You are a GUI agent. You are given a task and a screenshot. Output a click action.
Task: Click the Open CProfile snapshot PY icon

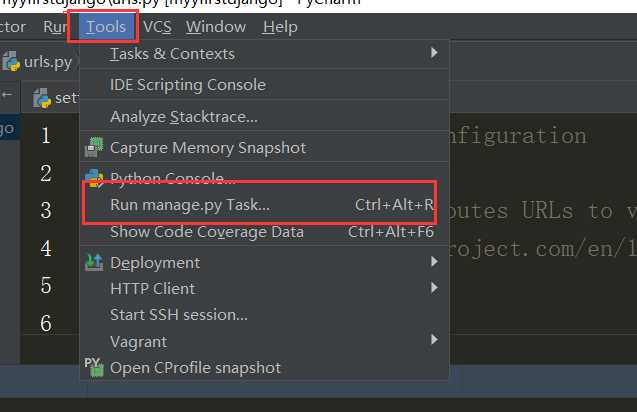pos(94,367)
